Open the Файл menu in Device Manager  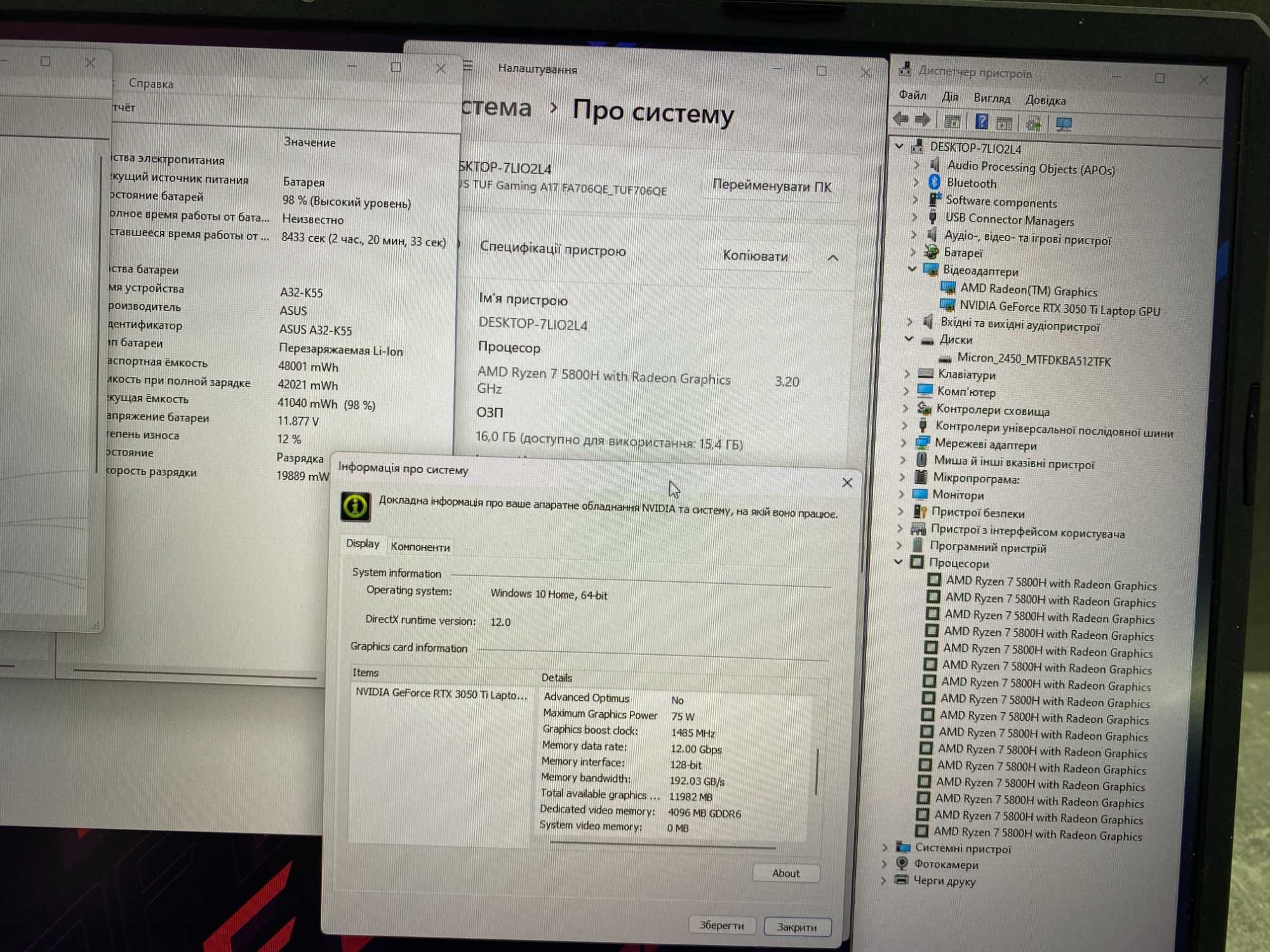click(x=912, y=95)
